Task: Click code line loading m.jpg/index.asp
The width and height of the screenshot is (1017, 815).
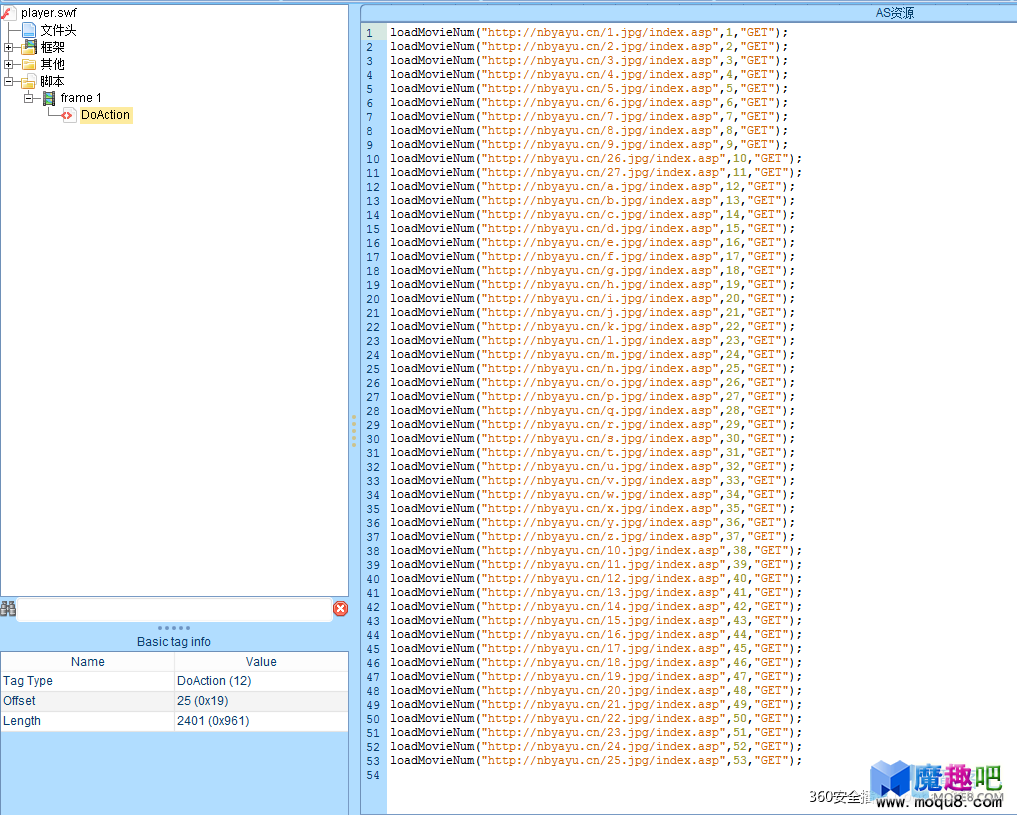Action: (x=592, y=354)
